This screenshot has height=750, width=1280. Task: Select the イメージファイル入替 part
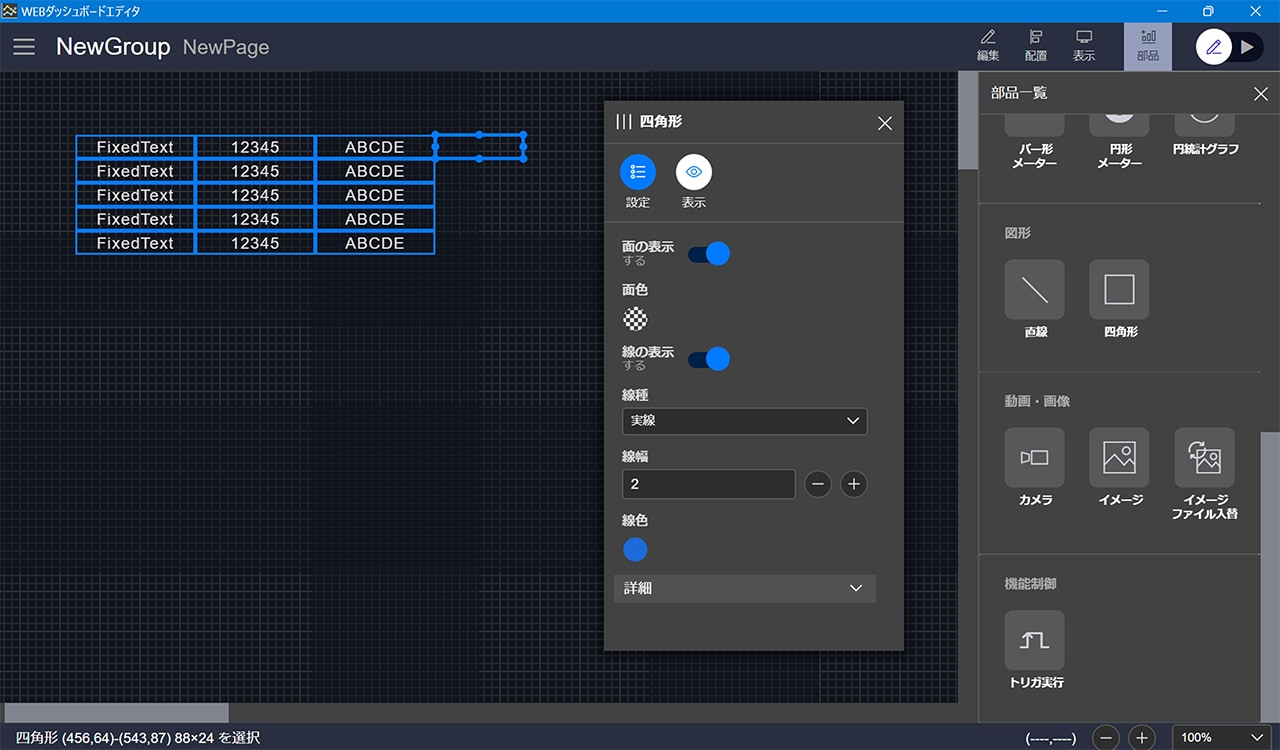[1204, 458]
